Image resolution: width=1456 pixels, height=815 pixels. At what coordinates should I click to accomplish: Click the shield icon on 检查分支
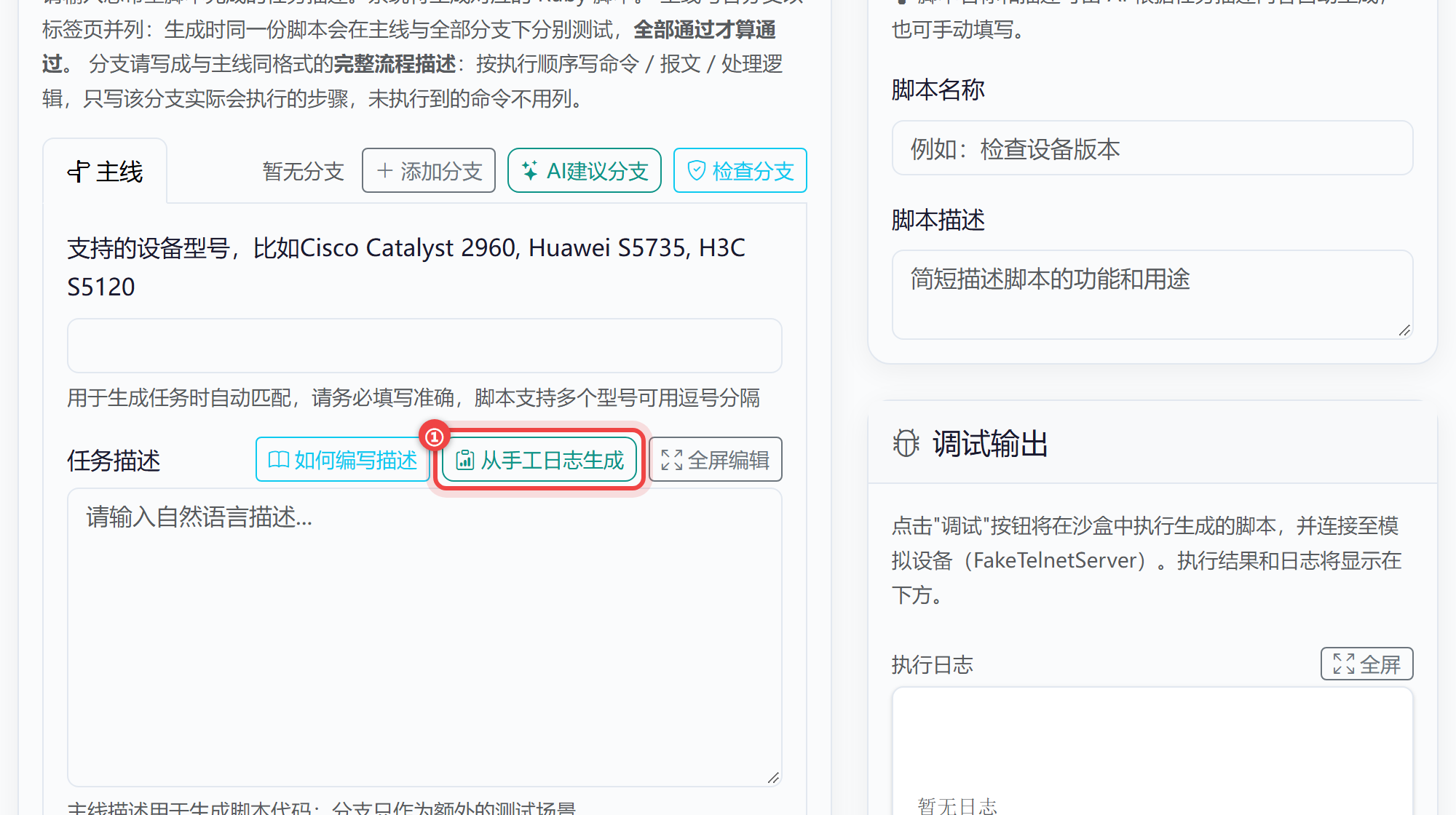pos(697,171)
